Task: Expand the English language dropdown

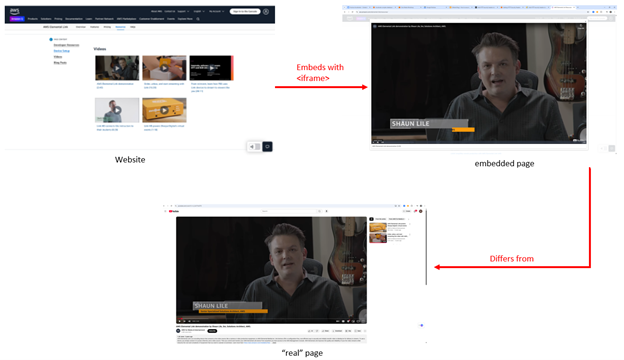Action: (x=199, y=12)
